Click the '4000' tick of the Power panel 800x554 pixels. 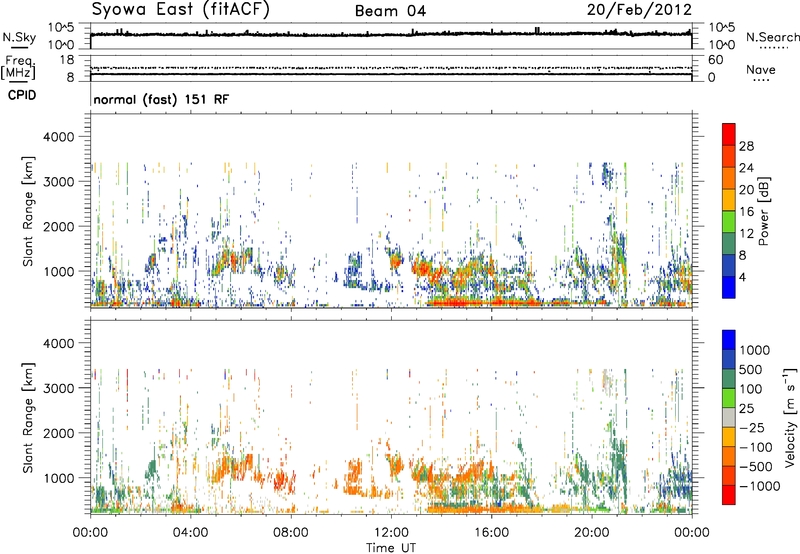59,137
